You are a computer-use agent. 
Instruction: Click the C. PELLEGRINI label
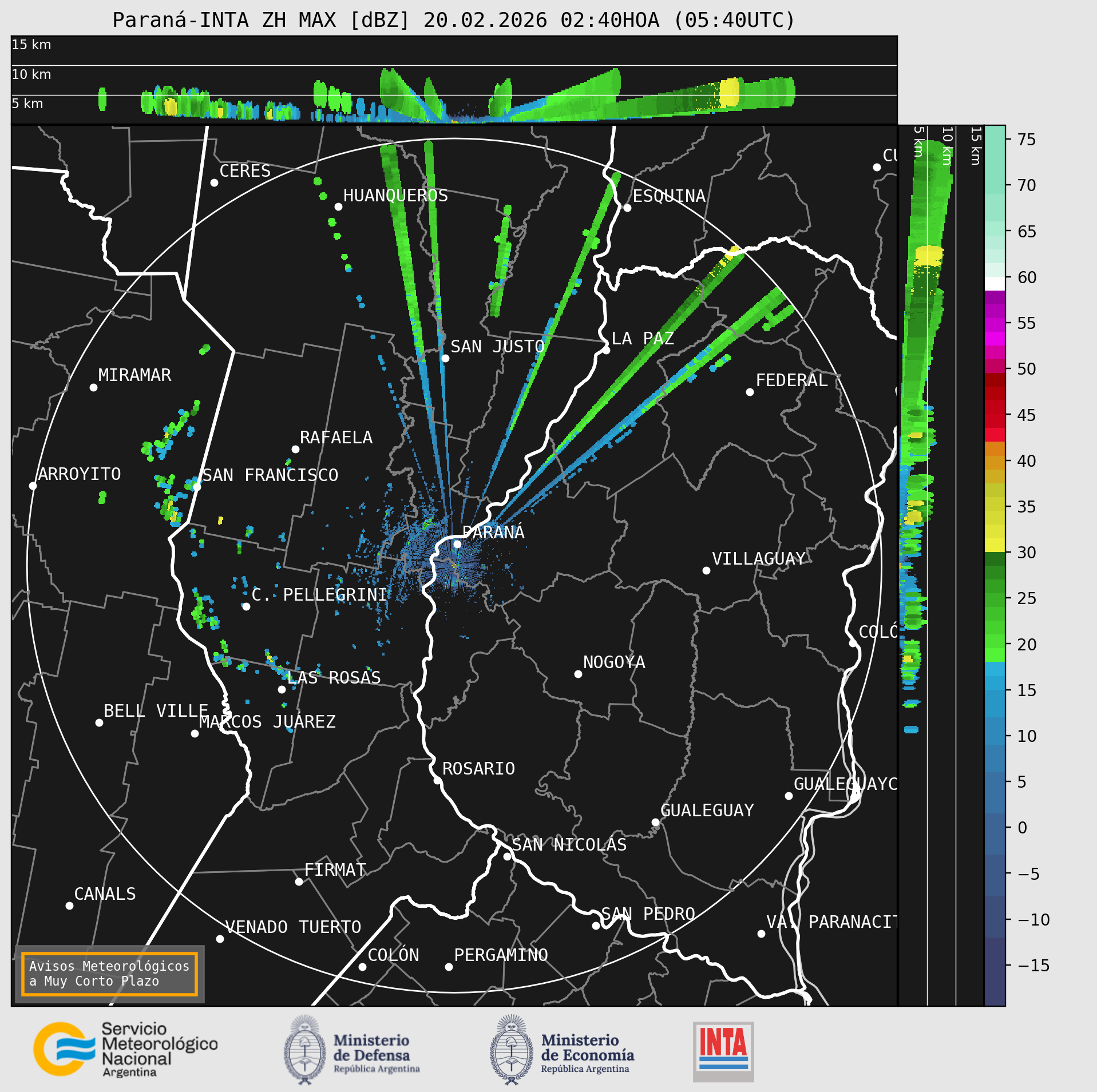pos(319,594)
